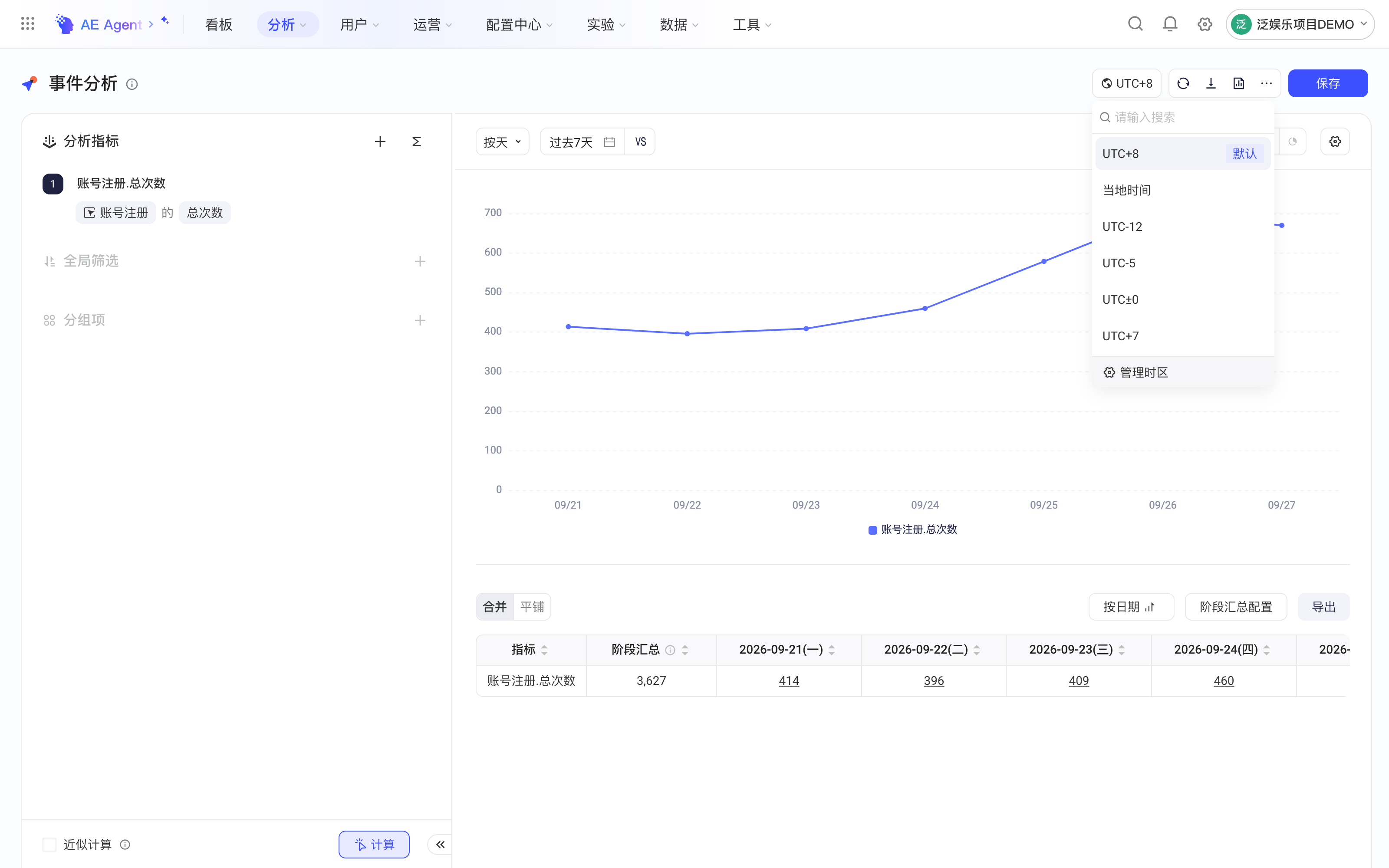The image size is (1389, 868).
Task: Expand the 泛娱乐项目DEMO project dropdown
Action: pyautogui.click(x=1300, y=24)
